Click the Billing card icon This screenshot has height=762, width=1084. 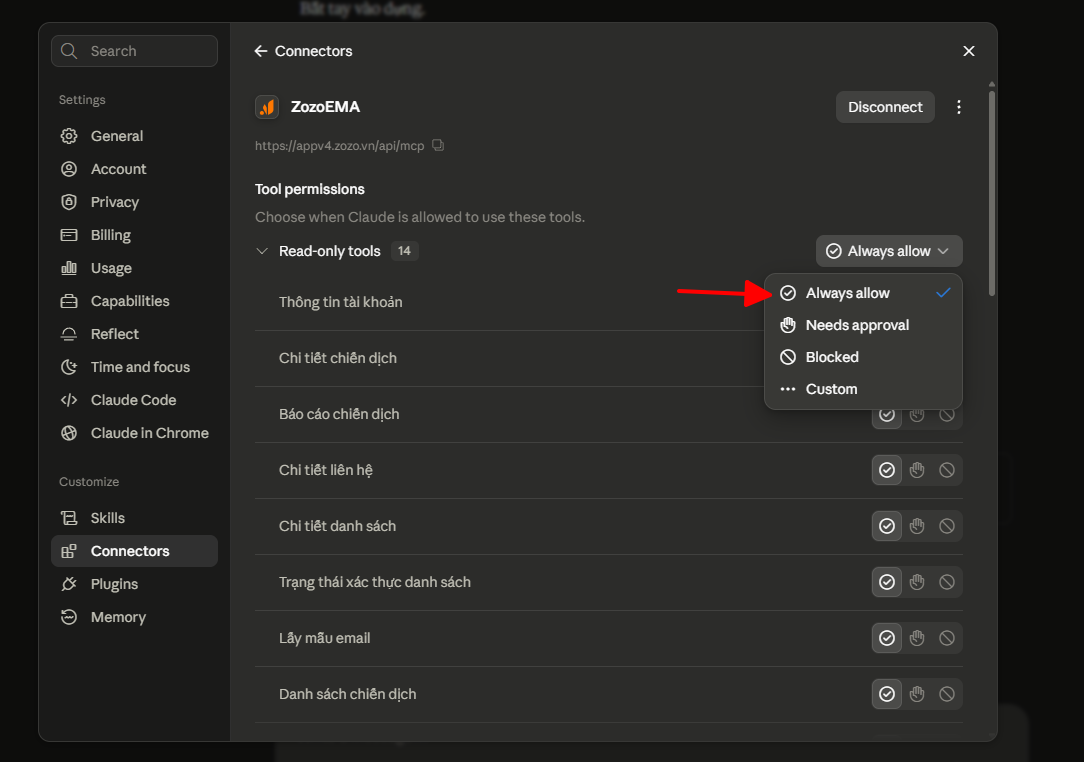click(x=69, y=235)
